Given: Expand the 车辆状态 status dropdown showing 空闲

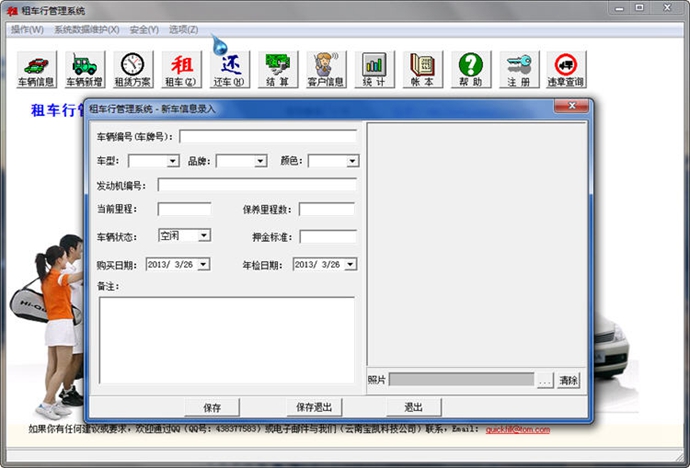Looking at the screenshot, I should [x=204, y=236].
